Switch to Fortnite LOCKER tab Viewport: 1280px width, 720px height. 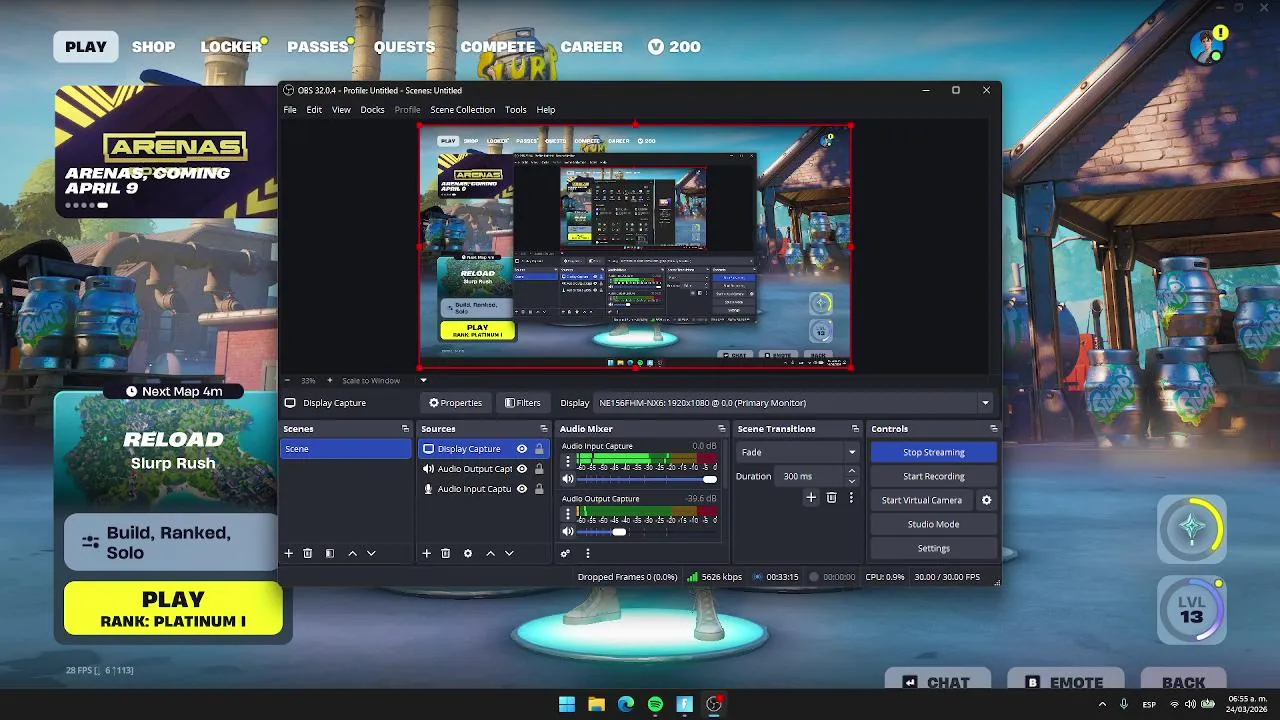tap(231, 47)
